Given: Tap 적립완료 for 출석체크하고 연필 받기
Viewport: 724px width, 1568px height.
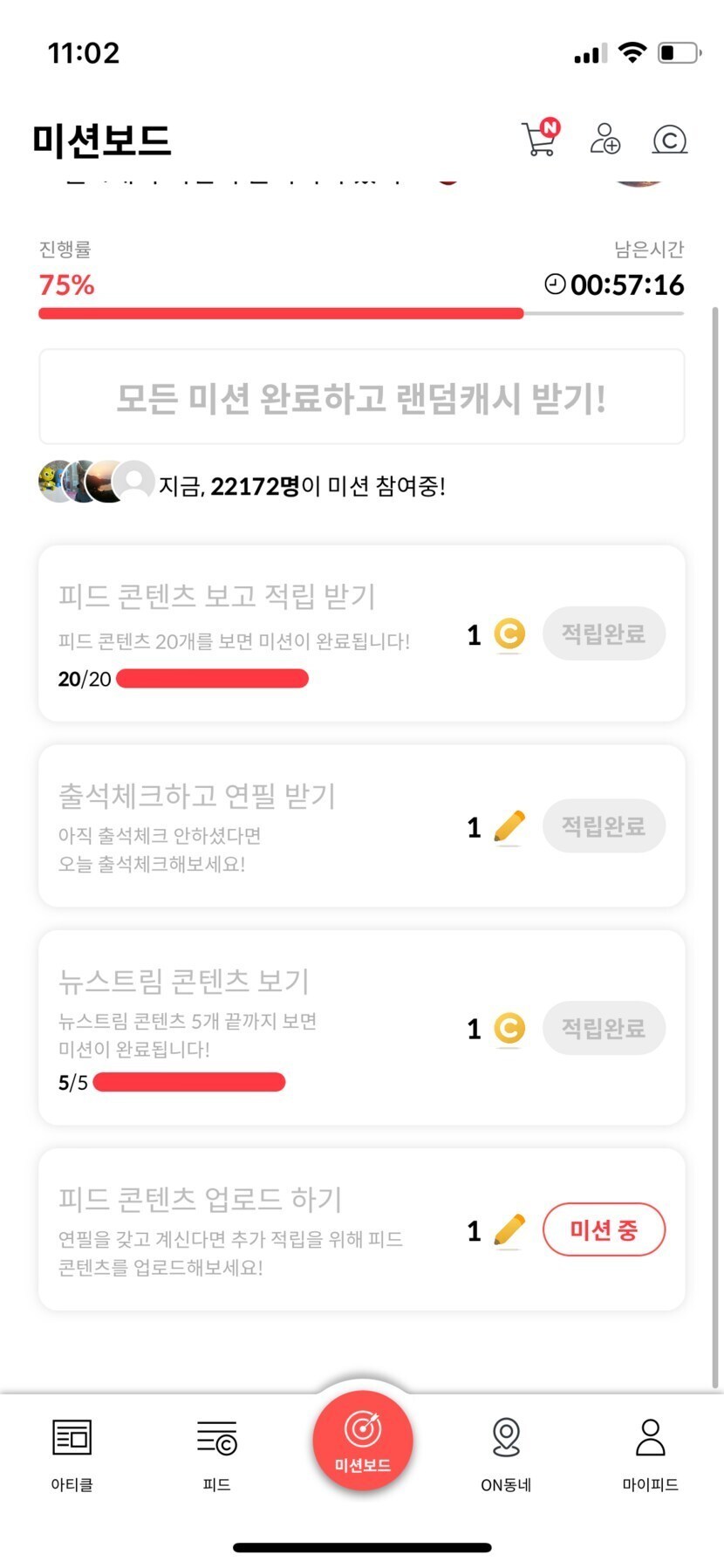Looking at the screenshot, I should pos(604,825).
